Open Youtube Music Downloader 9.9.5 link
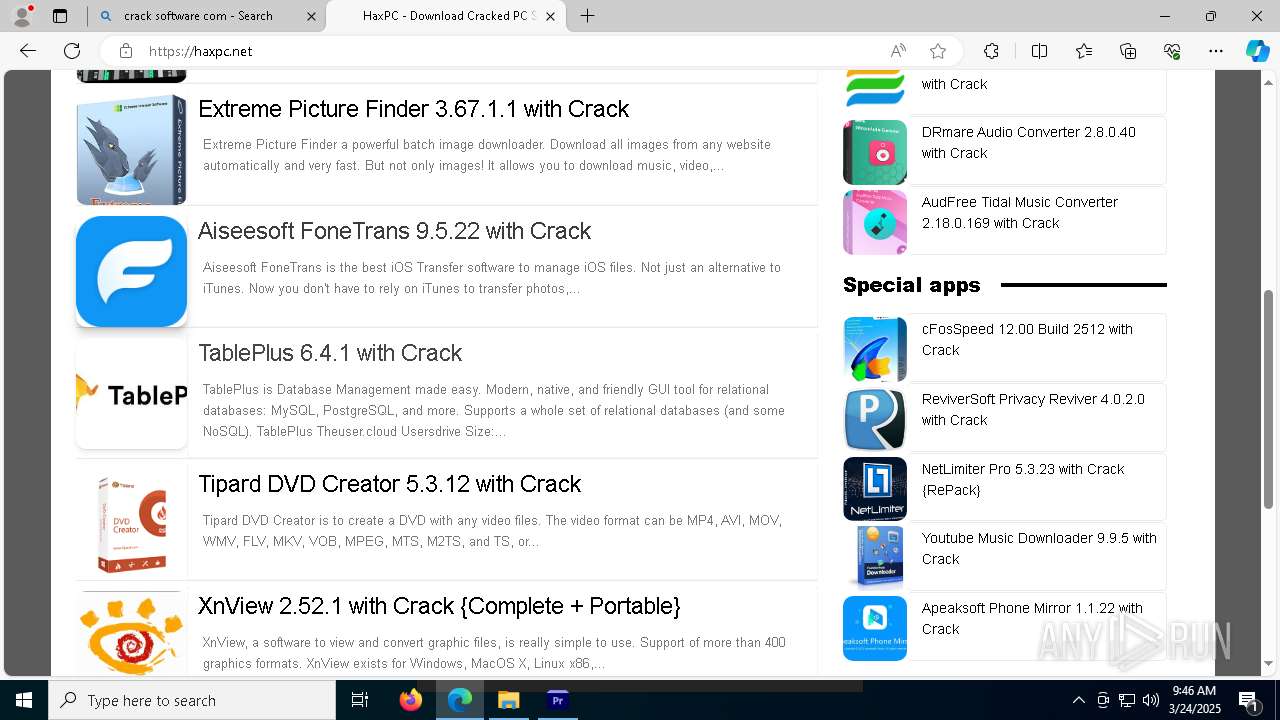 click(x=1039, y=549)
